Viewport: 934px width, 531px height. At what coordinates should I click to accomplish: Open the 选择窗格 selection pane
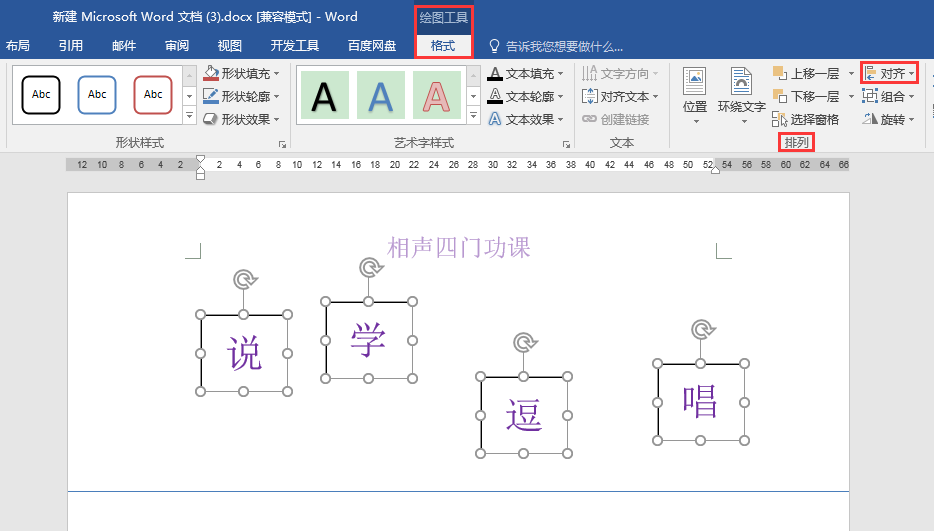pos(805,119)
